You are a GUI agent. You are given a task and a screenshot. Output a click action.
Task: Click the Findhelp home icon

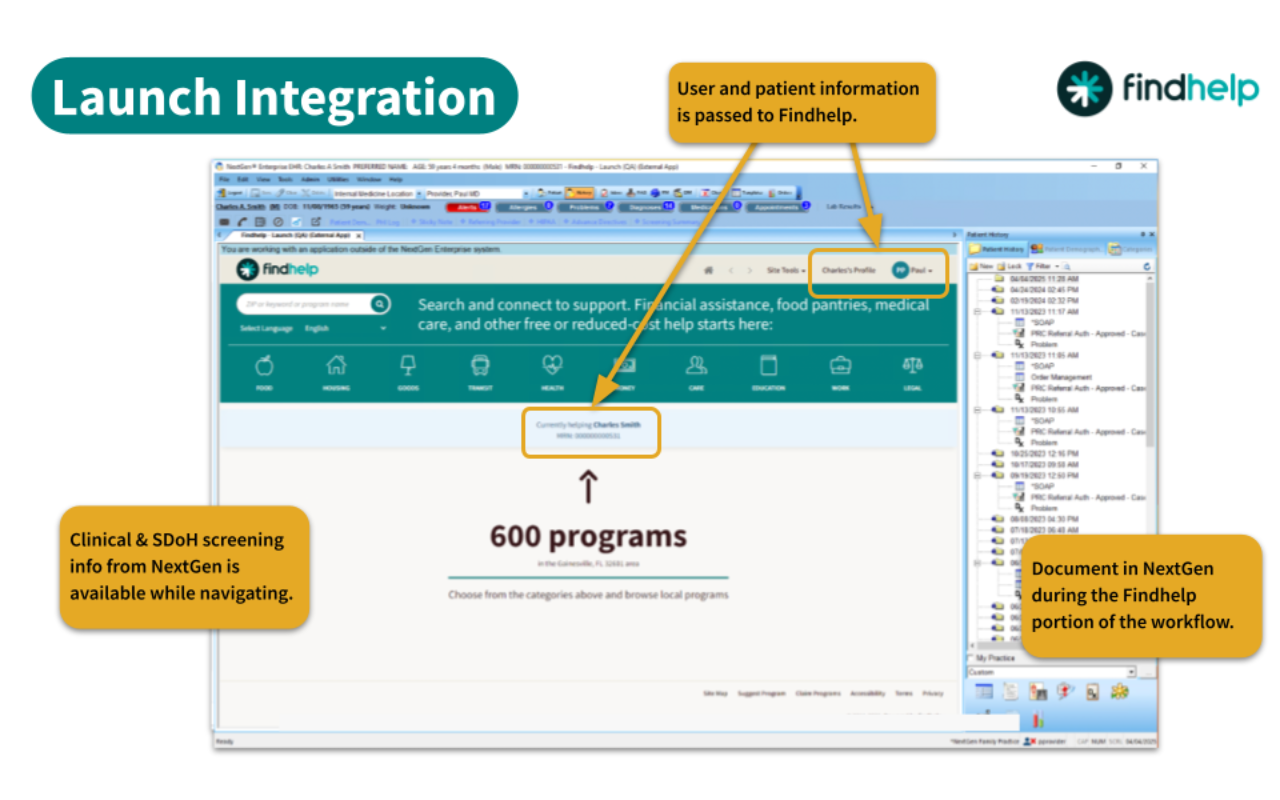tap(709, 270)
